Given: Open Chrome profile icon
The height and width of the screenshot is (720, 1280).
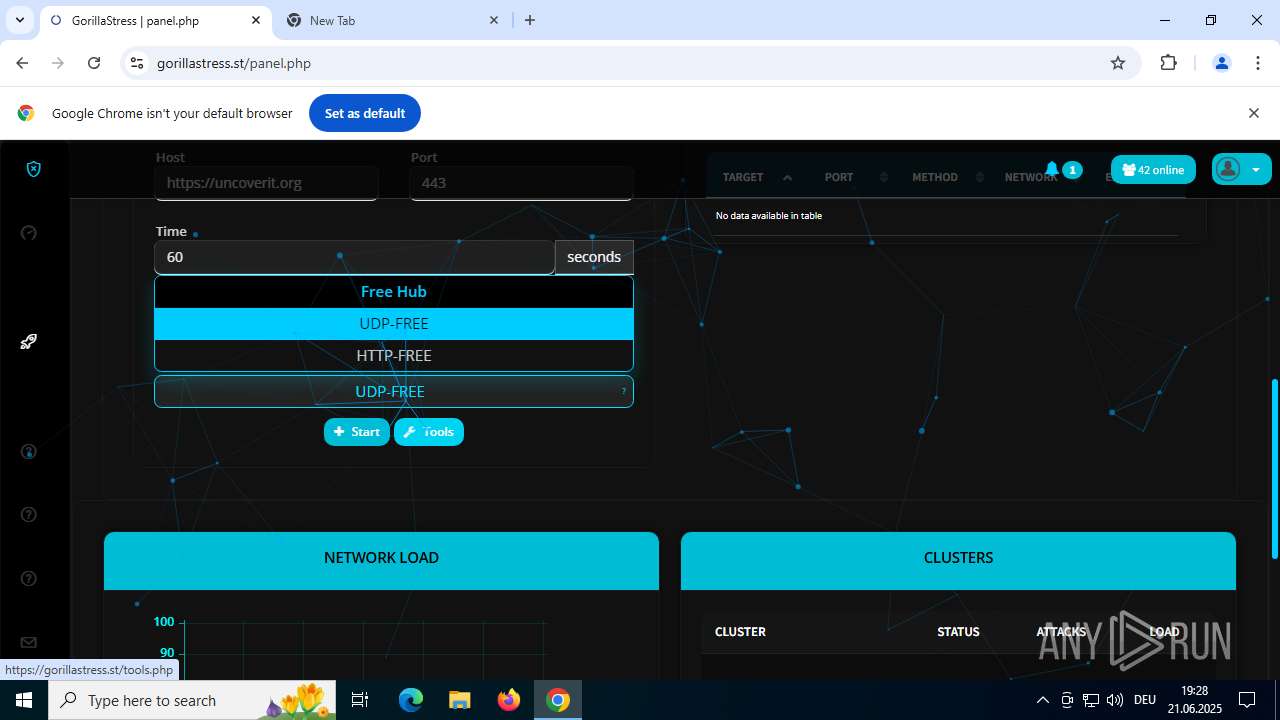Looking at the screenshot, I should coord(1221,63).
